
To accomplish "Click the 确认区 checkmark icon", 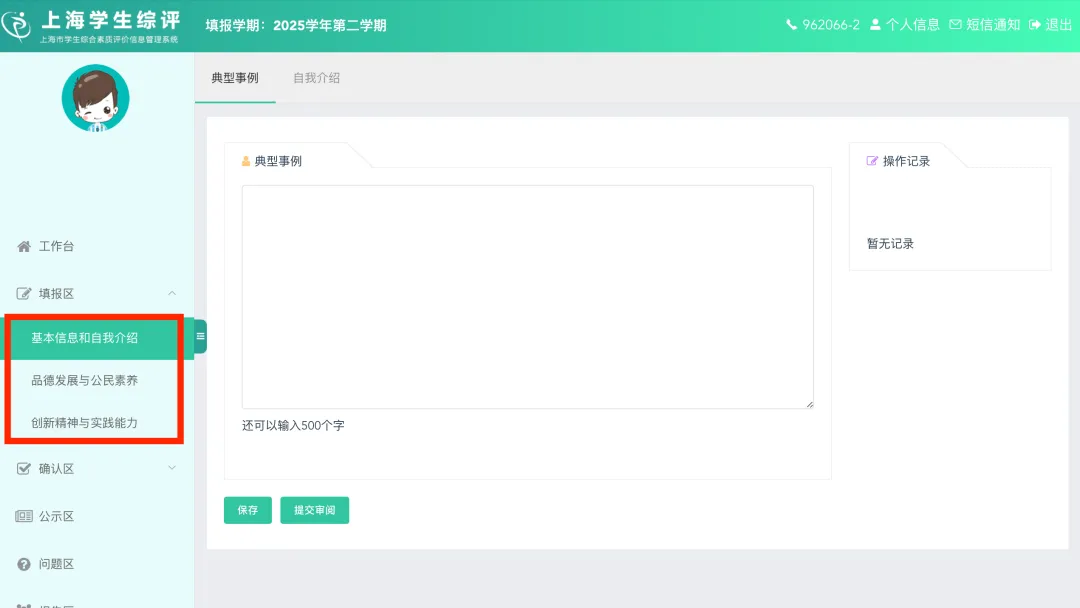I will (x=24, y=469).
